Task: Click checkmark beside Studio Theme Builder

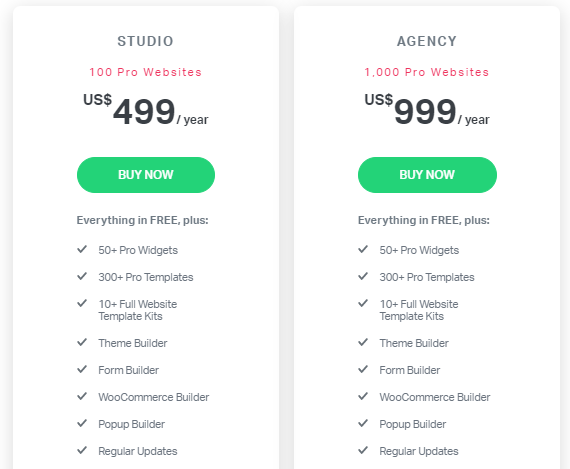Action: [82, 342]
